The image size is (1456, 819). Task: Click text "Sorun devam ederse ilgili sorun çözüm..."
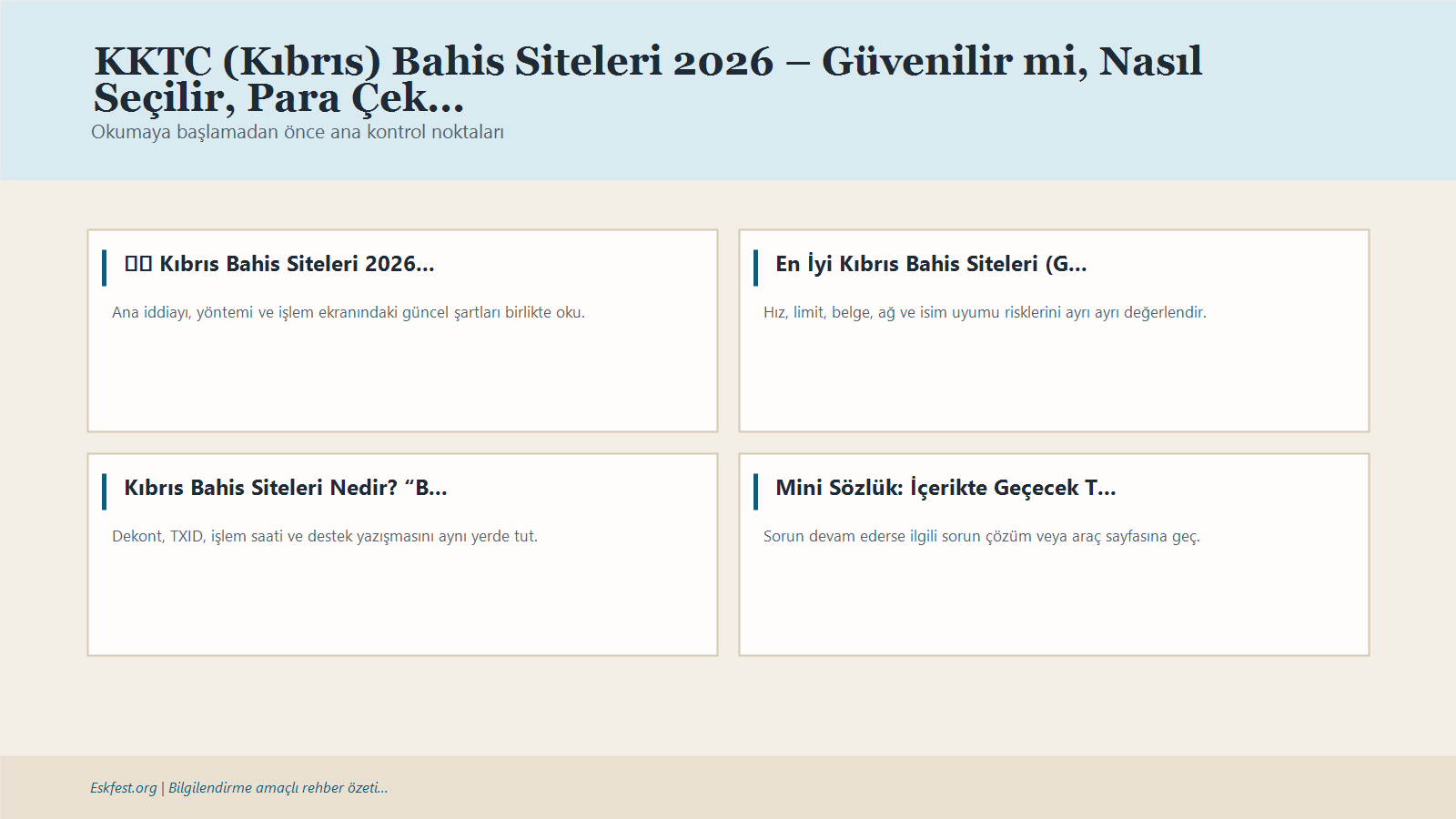pyautogui.click(x=982, y=536)
